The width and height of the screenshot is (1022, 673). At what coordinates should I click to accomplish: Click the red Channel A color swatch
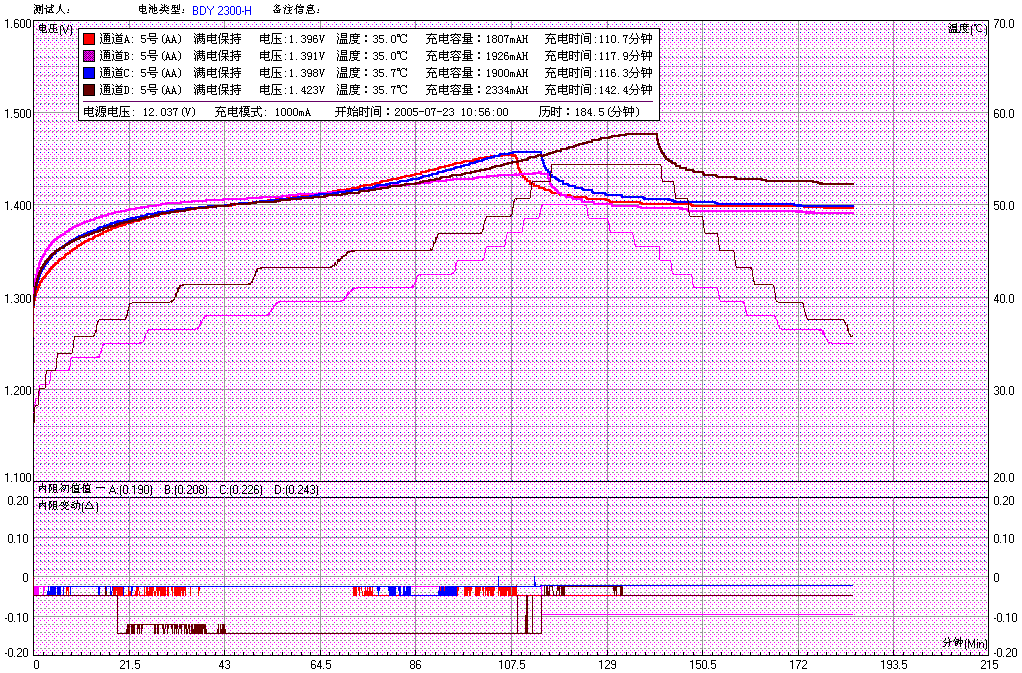(x=88, y=40)
